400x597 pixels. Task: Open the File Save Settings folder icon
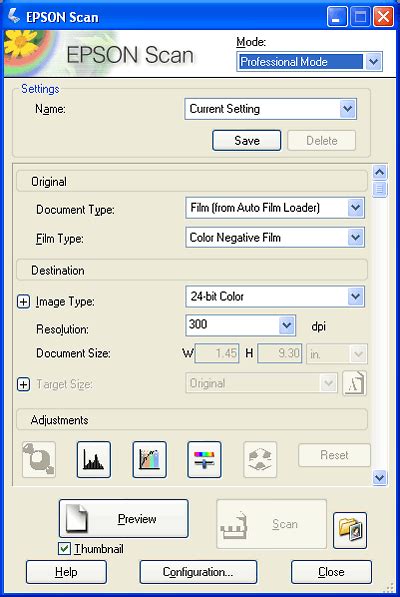point(350,530)
